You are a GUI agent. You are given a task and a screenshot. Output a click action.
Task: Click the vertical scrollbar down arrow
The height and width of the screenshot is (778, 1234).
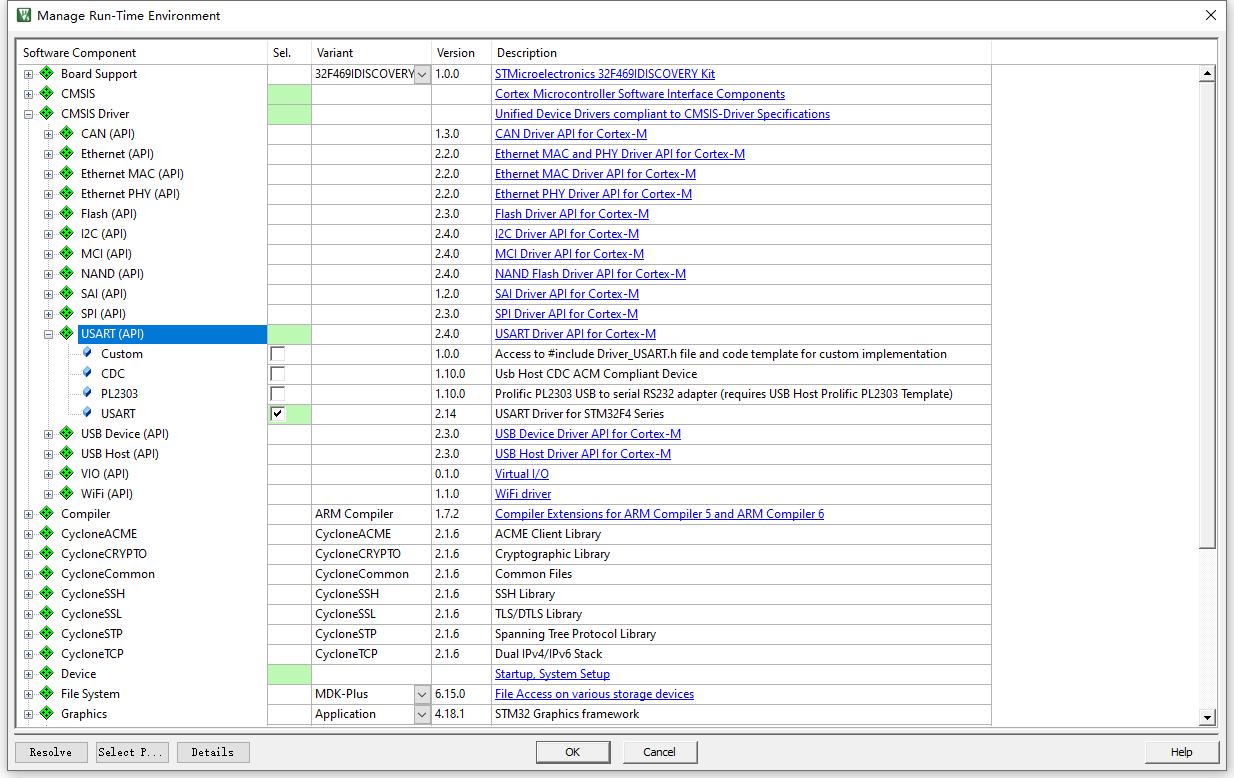(1207, 717)
